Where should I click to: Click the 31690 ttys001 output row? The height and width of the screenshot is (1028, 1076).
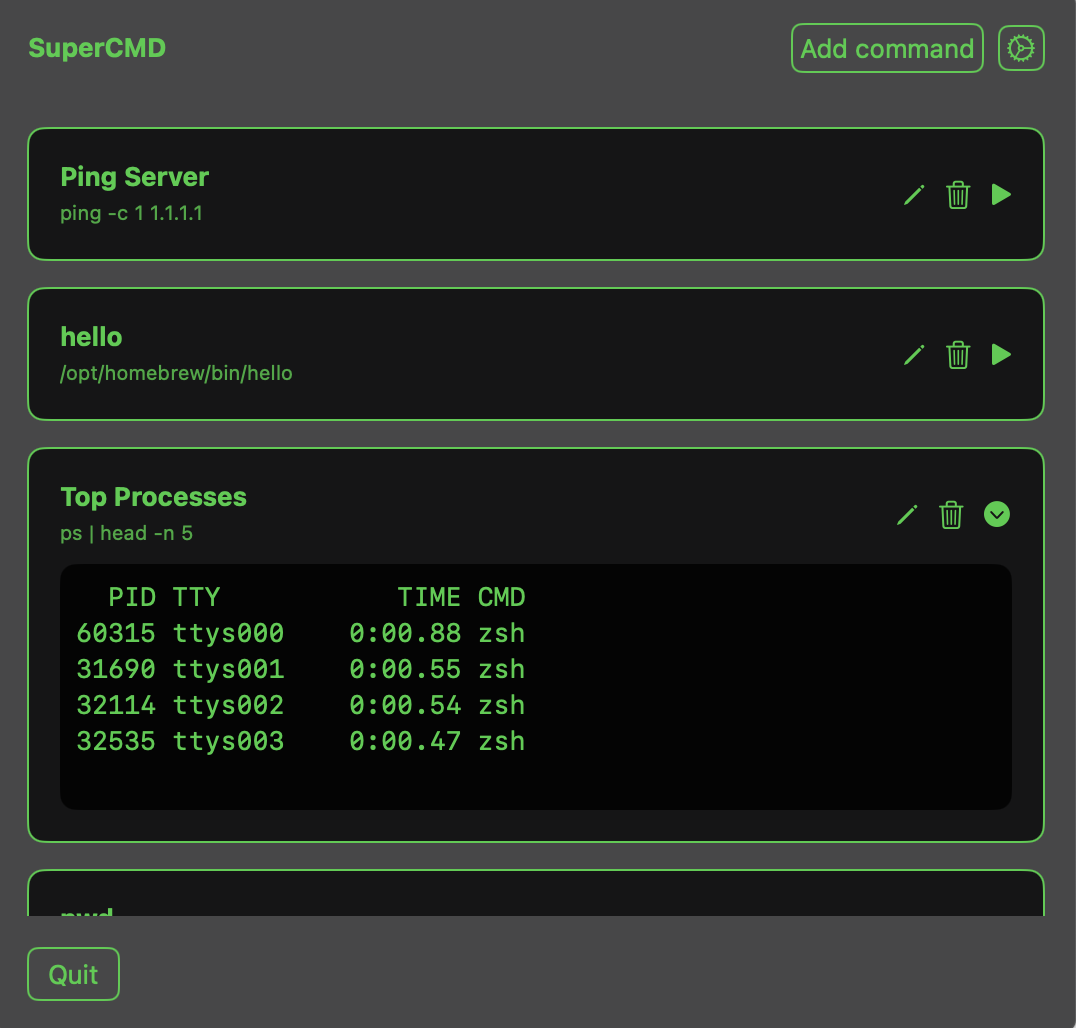(x=301, y=669)
